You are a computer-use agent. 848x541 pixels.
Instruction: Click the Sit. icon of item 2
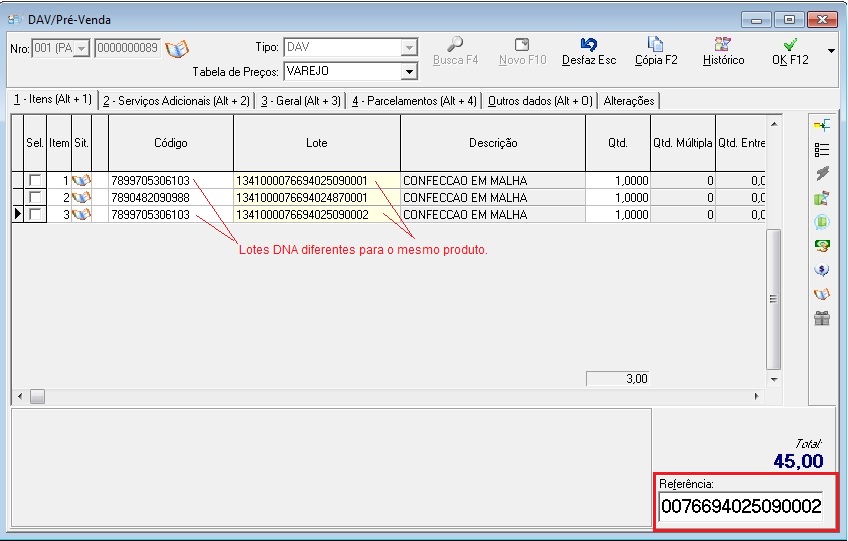point(82,197)
